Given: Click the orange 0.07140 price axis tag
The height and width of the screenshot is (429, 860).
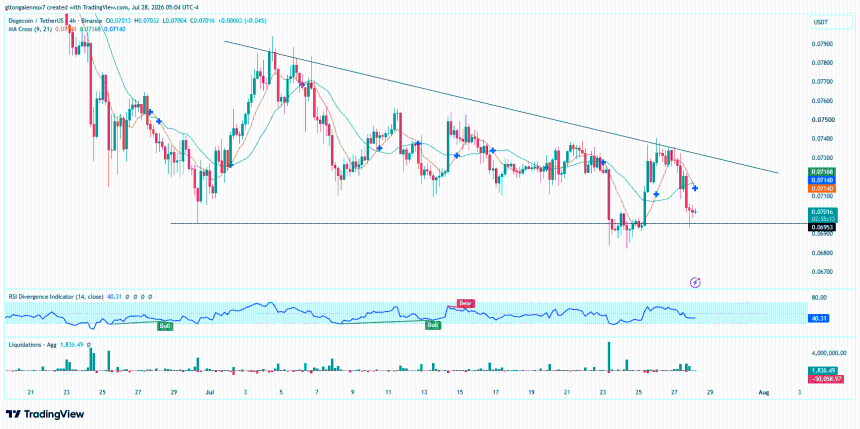Looking at the screenshot, I should tap(821, 188).
